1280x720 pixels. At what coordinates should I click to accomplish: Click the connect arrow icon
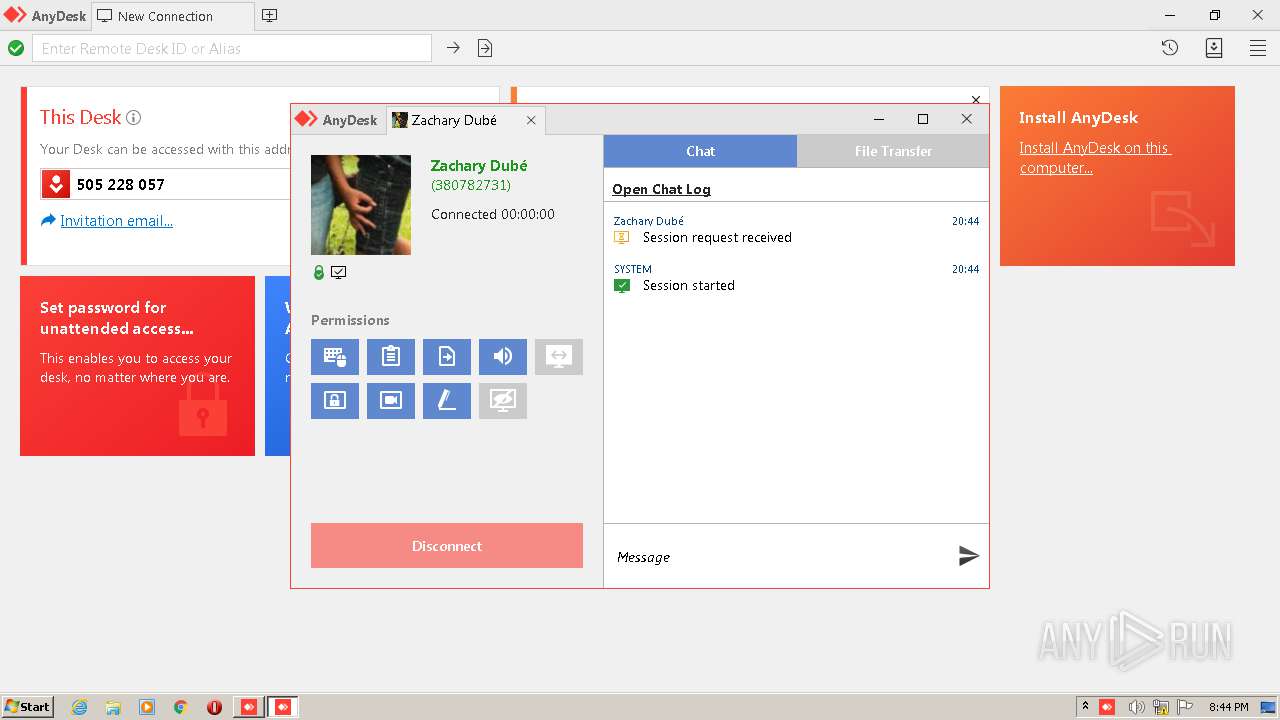(x=453, y=48)
